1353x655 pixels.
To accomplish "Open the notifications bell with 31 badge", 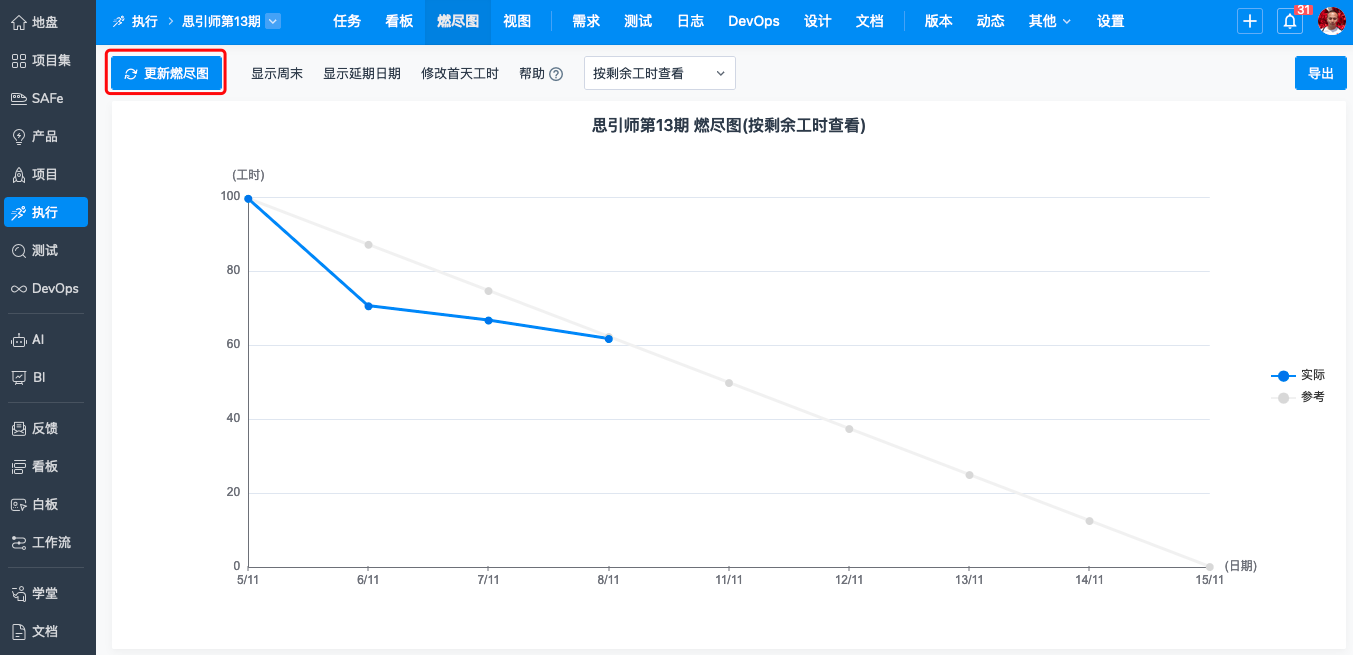I will (1290, 21).
